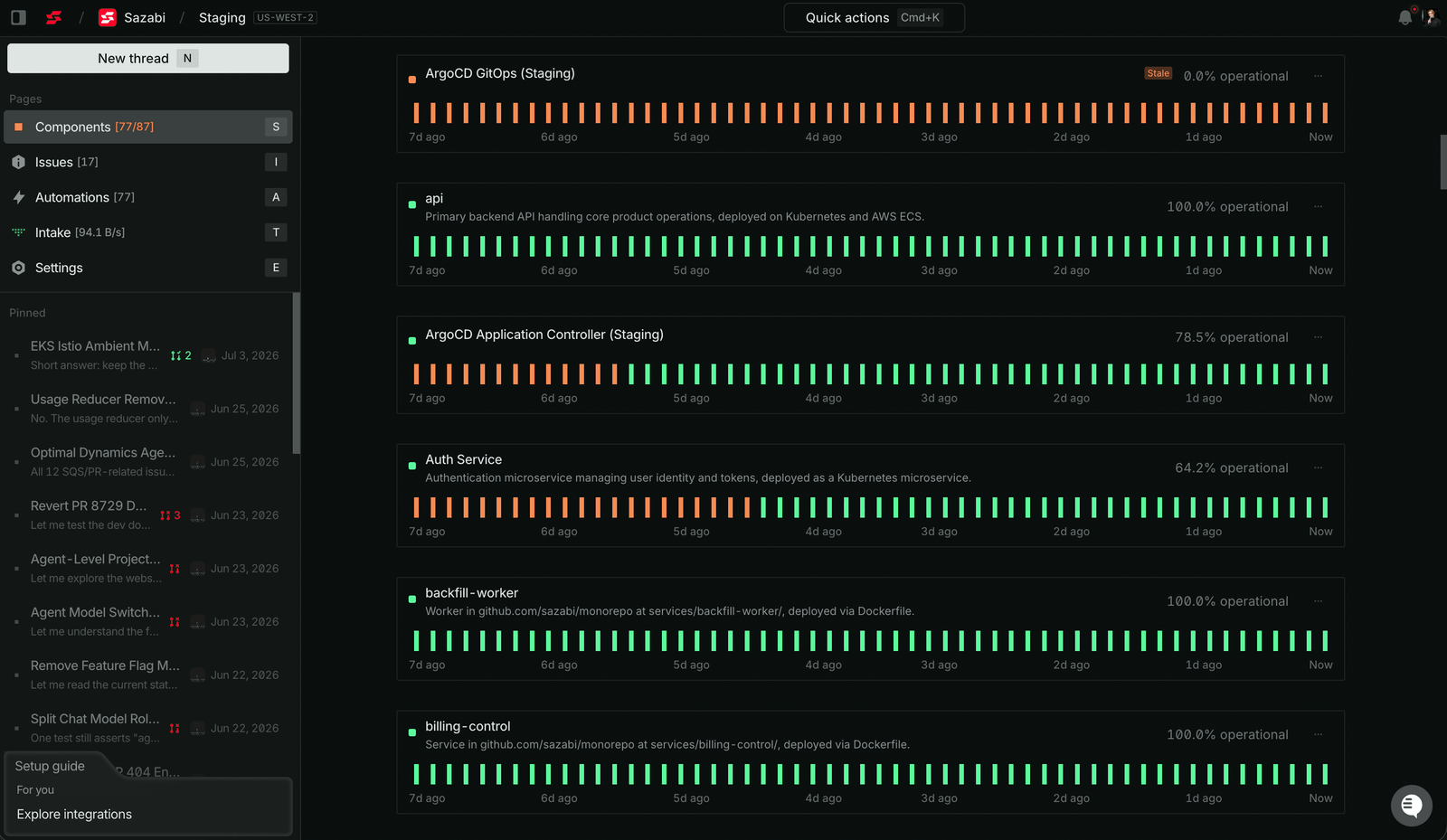Screen dimensions: 1447x840
Task: Open pinned thread Remove Feature Flag M...
Action: point(147,675)
